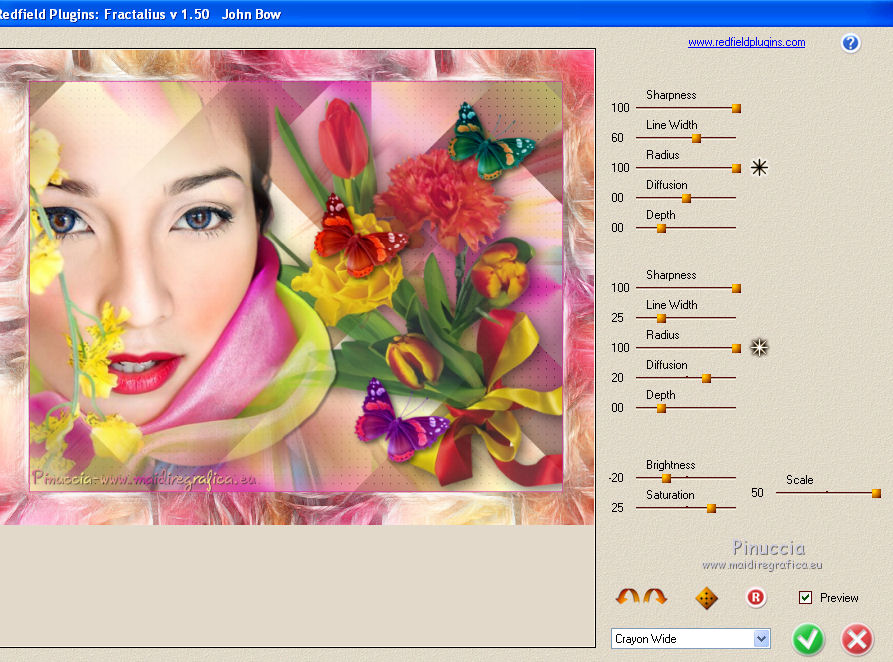Click the Brightness slider handle

(666, 478)
